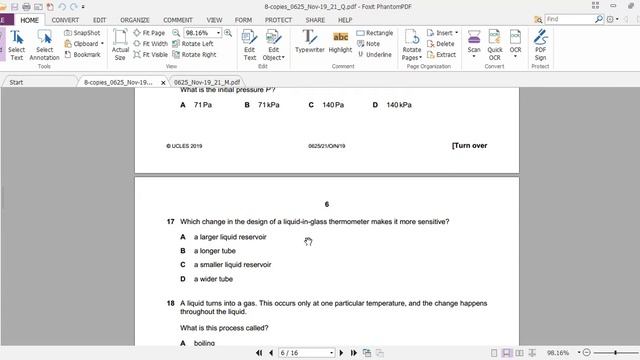The width and height of the screenshot is (640, 360).
Task: Expand the Scan dropdown
Action: pyautogui.click(x=474, y=56)
